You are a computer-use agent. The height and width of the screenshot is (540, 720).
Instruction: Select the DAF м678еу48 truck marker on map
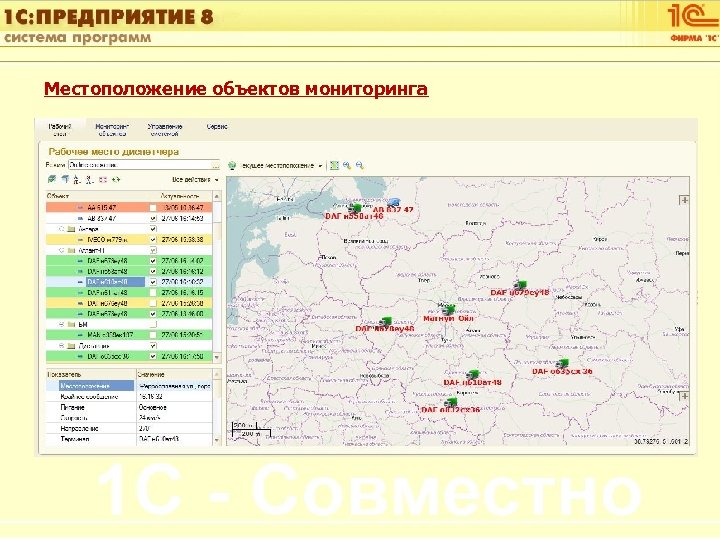point(385,321)
